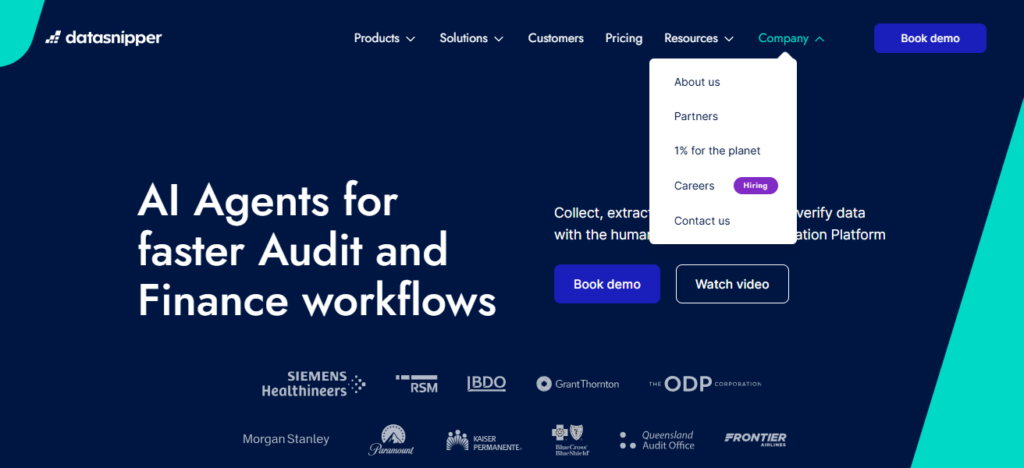Click the Frontier Airlines logo
Image resolution: width=1024 pixels, height=468 pixels.
[x=756, y=439]
